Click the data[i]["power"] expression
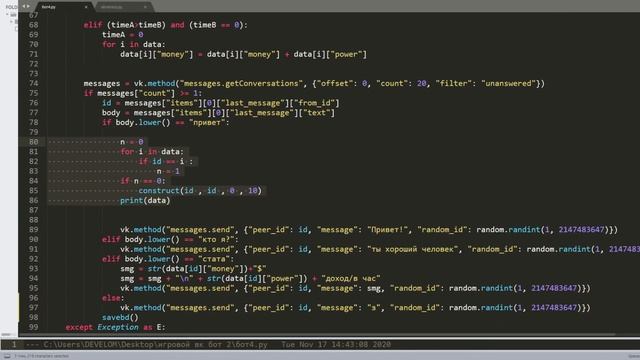 tap(330, 54)
